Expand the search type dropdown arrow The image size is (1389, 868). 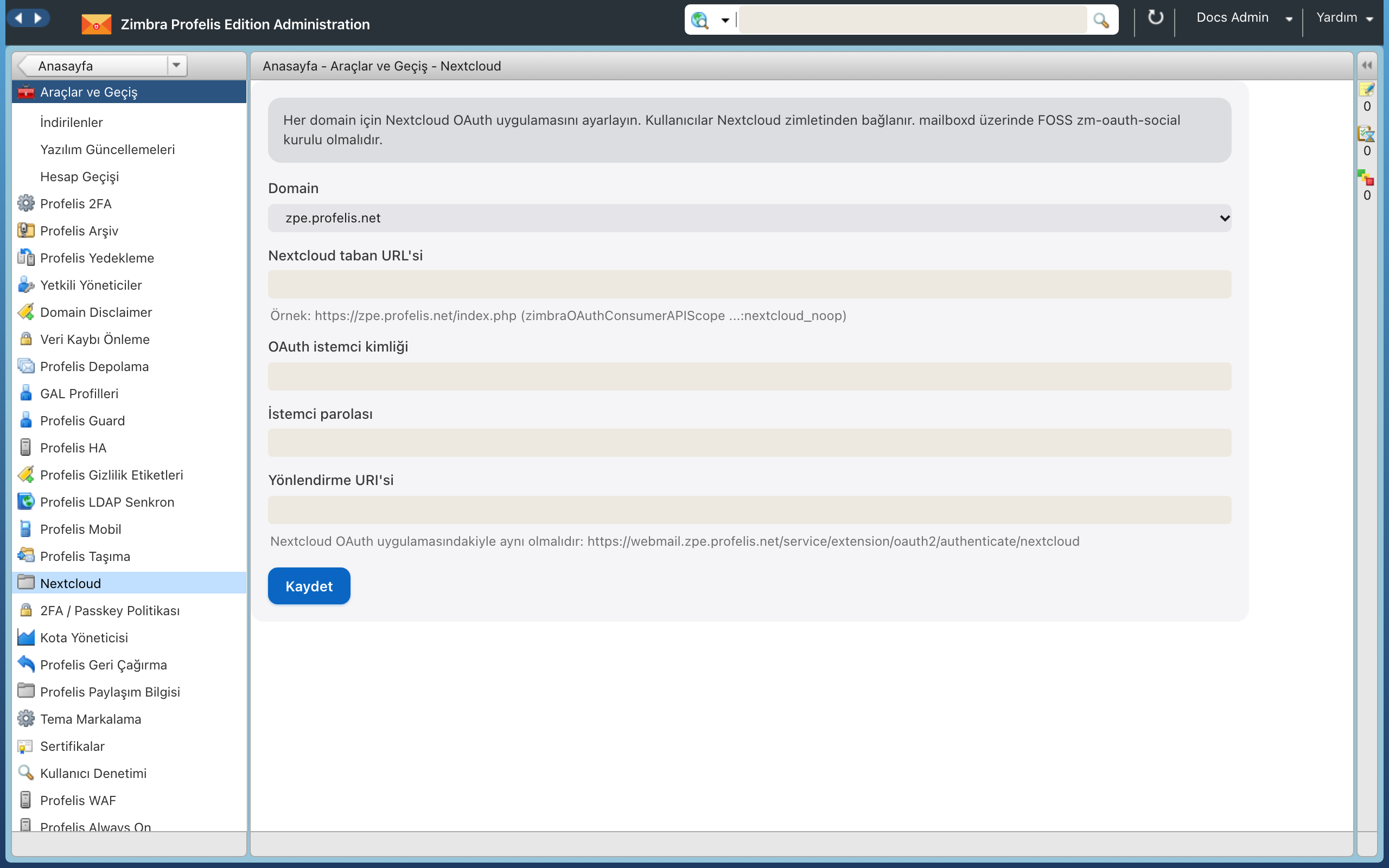coord(725,21)
